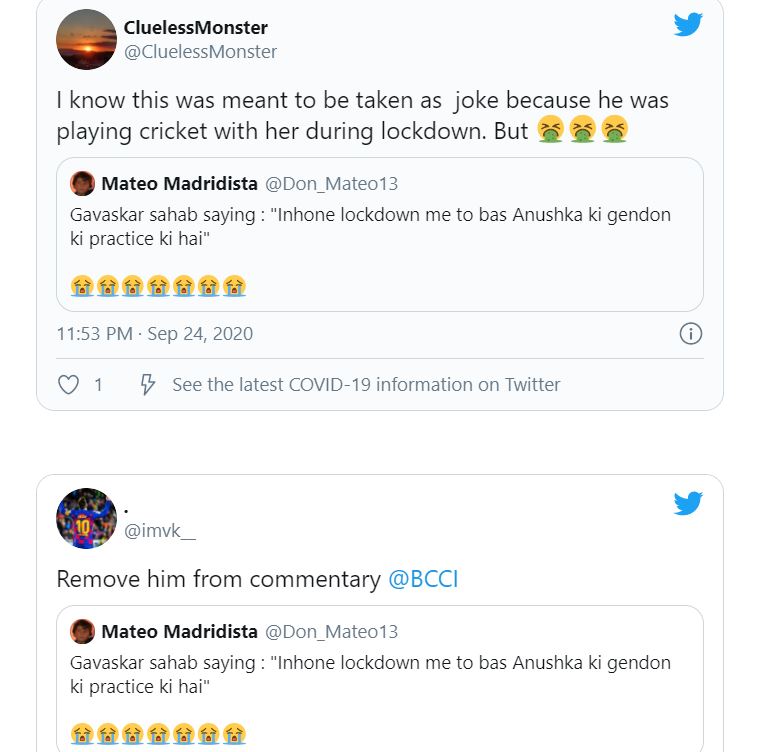
Task: Click Twitter bird logo on imvk__ tweet
Action: [x=688, y=502]
